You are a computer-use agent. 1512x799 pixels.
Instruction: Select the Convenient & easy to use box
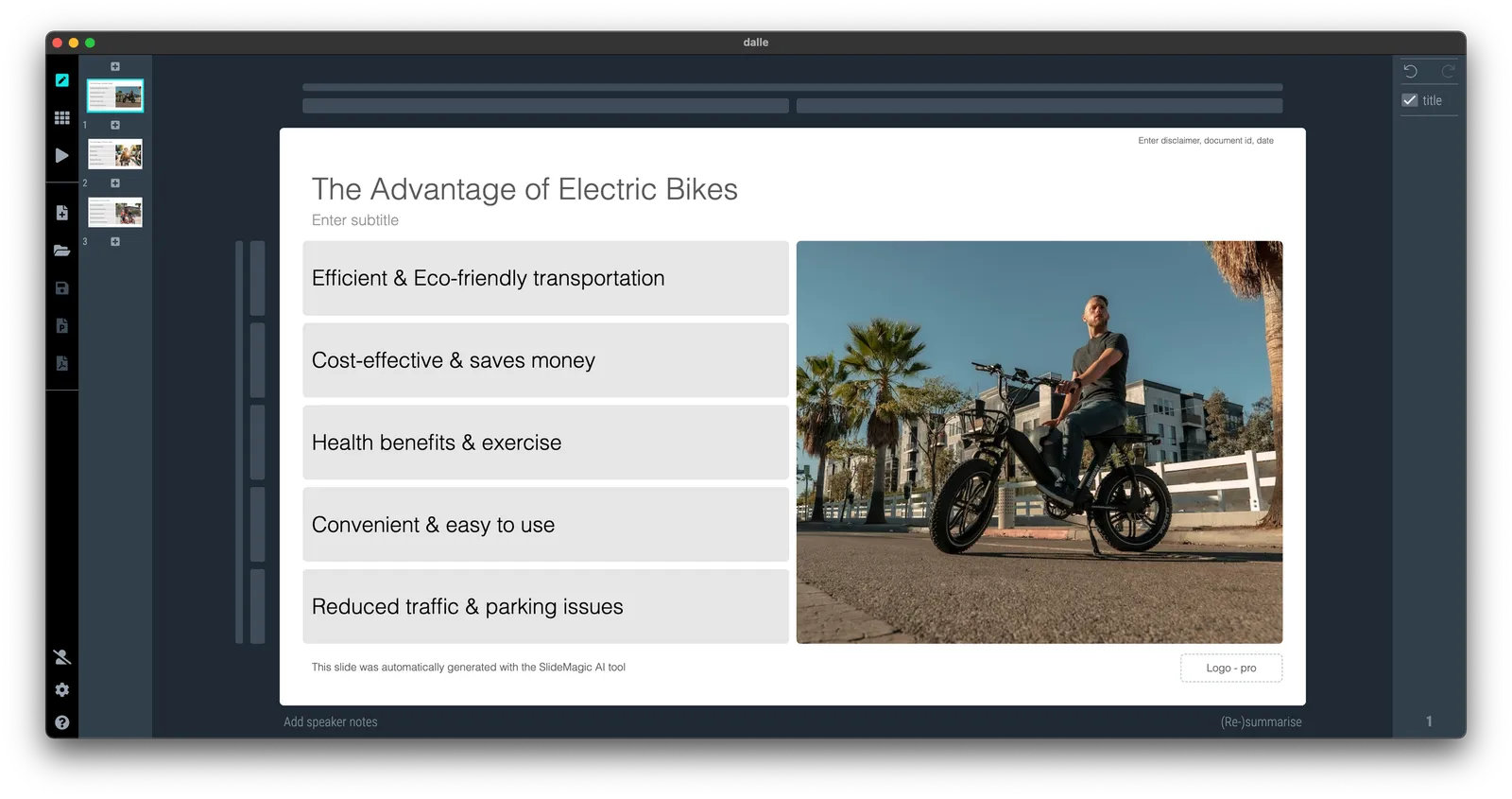[x=545, y=525]
